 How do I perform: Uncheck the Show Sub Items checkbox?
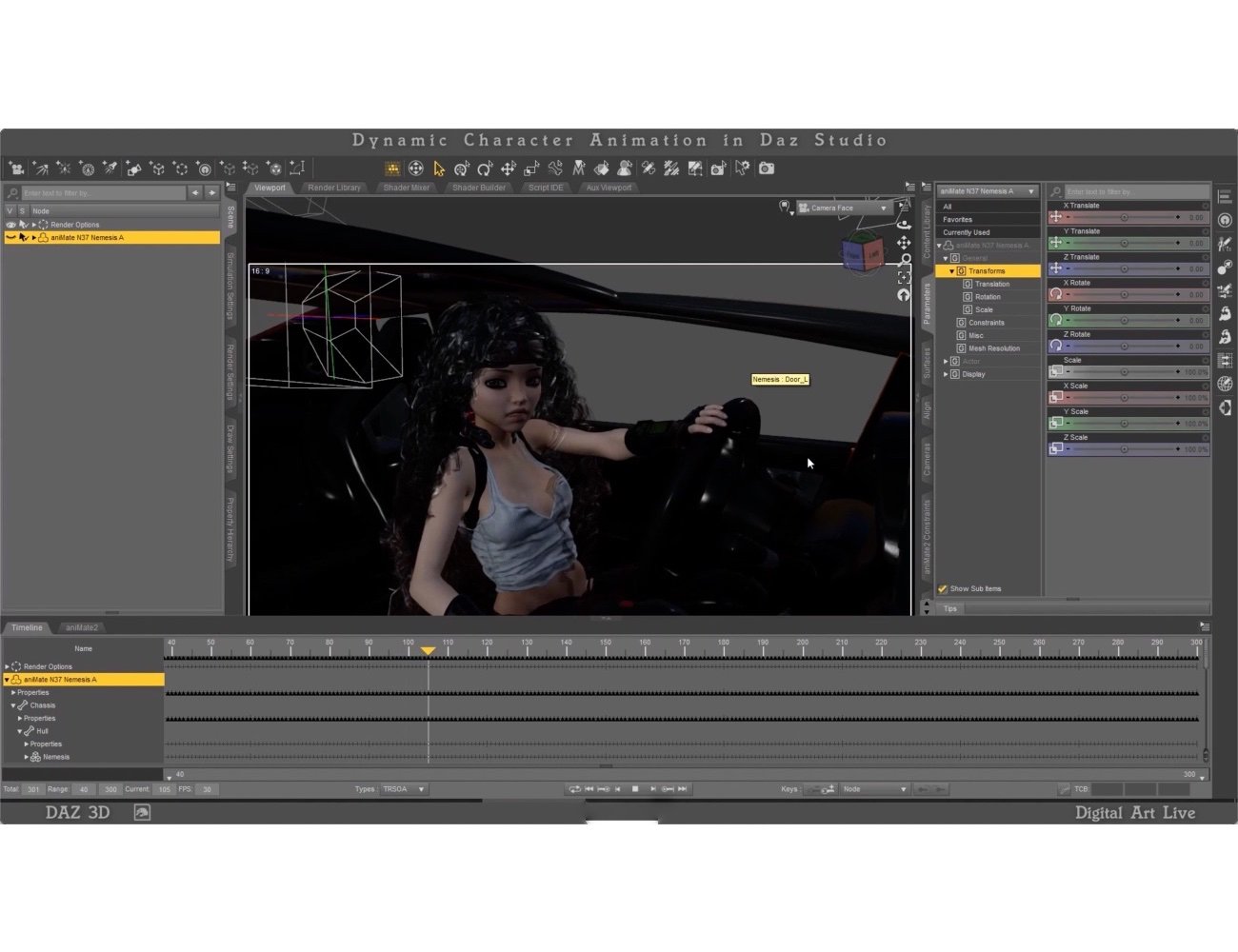pos(942,588)
